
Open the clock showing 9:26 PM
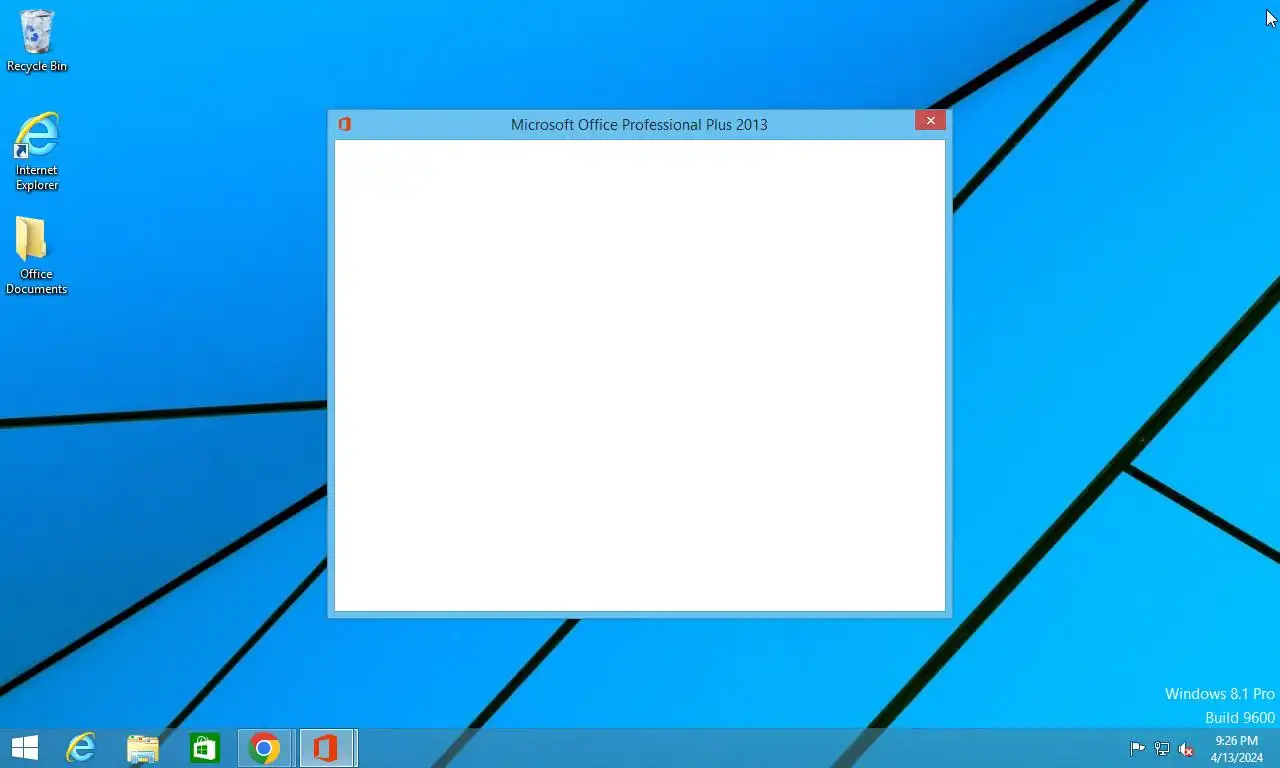point(1236,748)
